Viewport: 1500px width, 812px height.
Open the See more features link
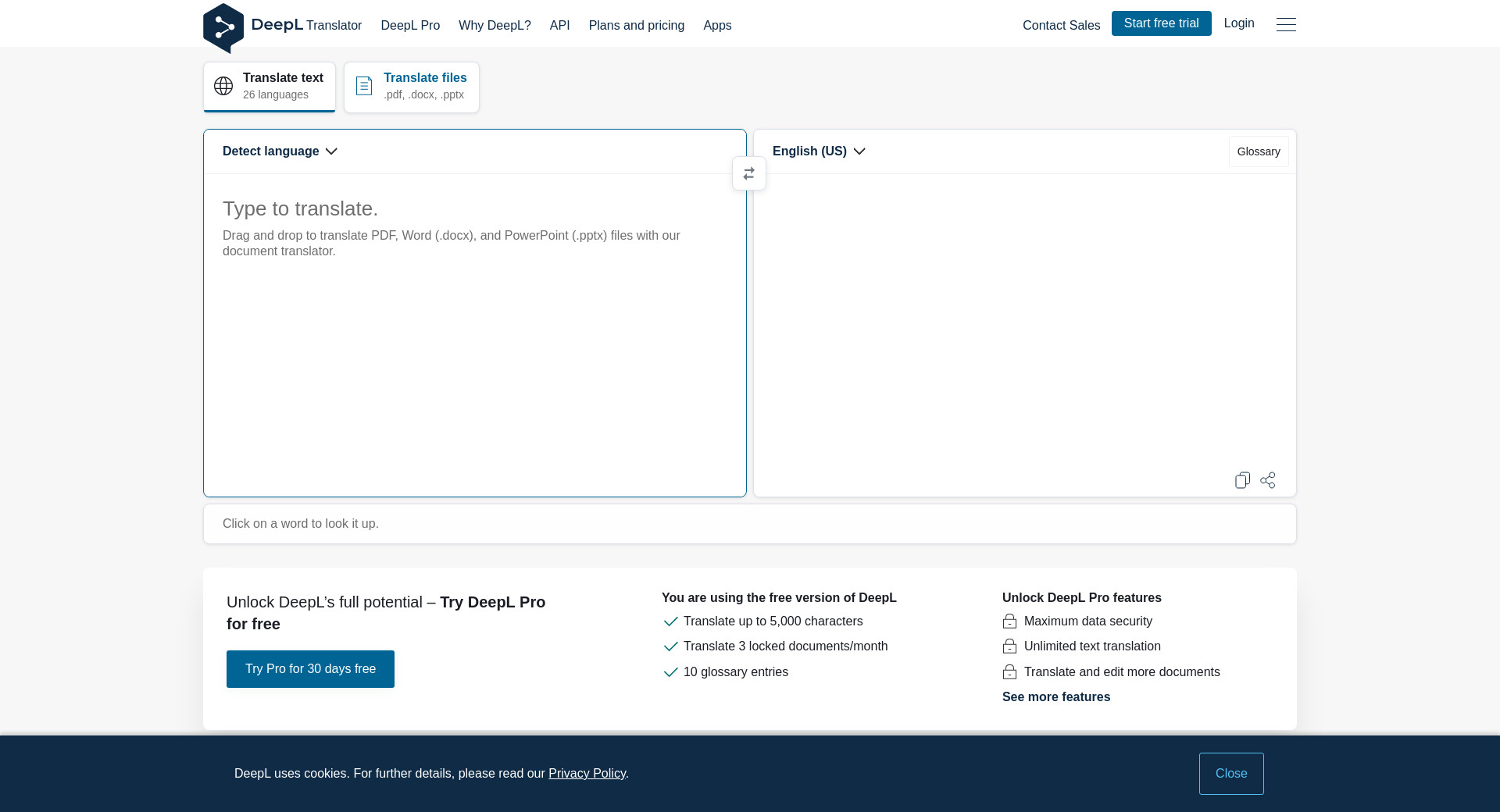click(x=1055, y=697)
